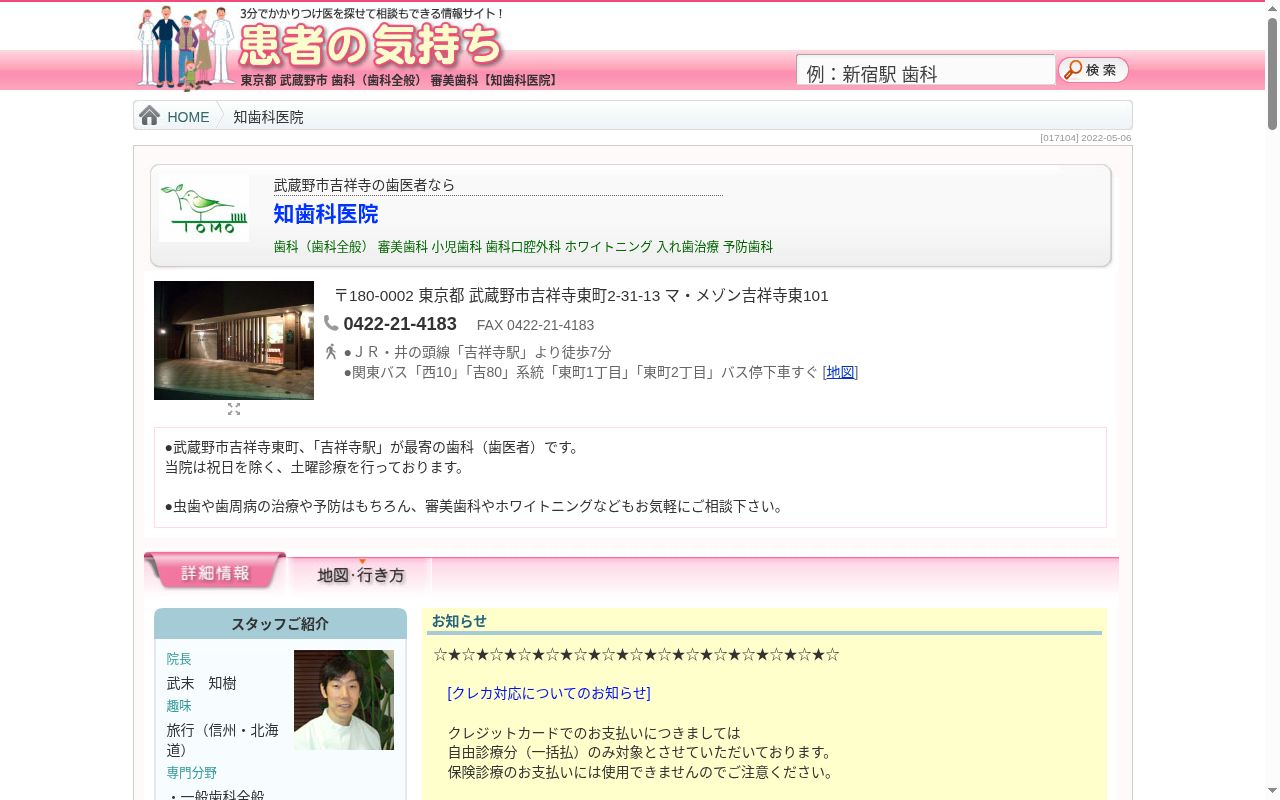The image size is (1280, 800).
Task: Open the 地図 map link
Action: click(840, 372)
